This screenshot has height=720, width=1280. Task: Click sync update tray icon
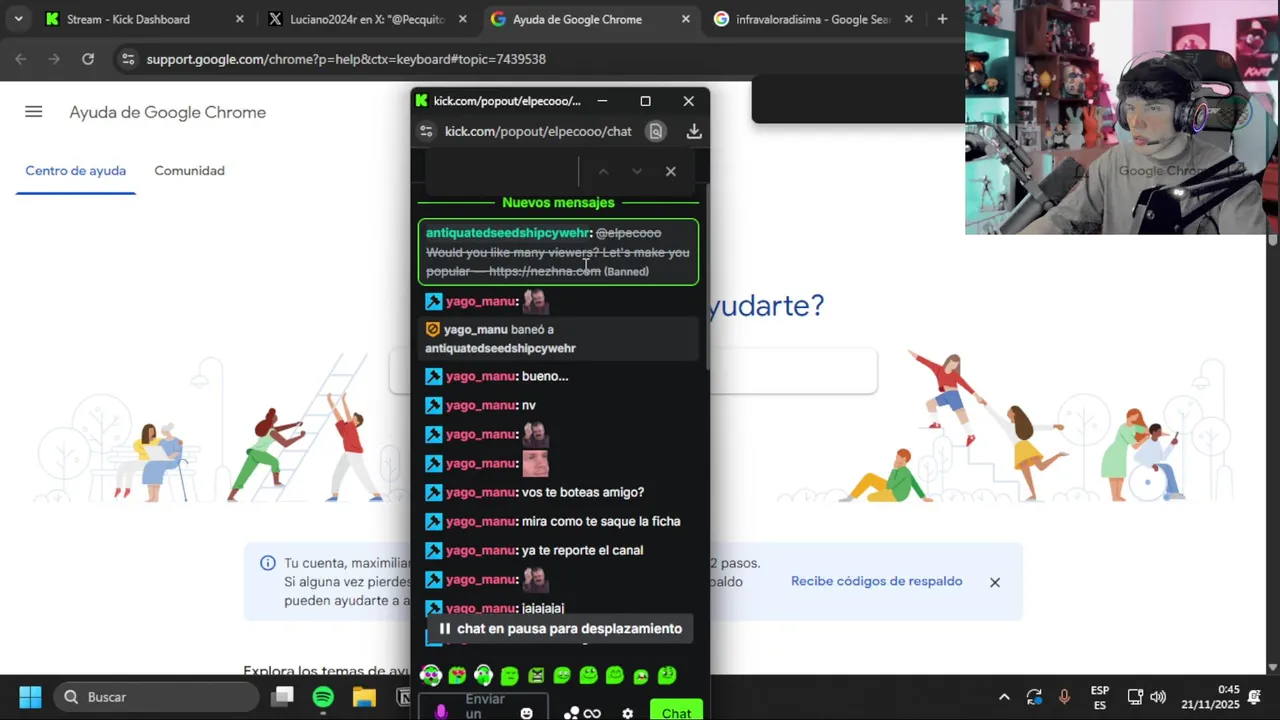tap(1034, 697)
